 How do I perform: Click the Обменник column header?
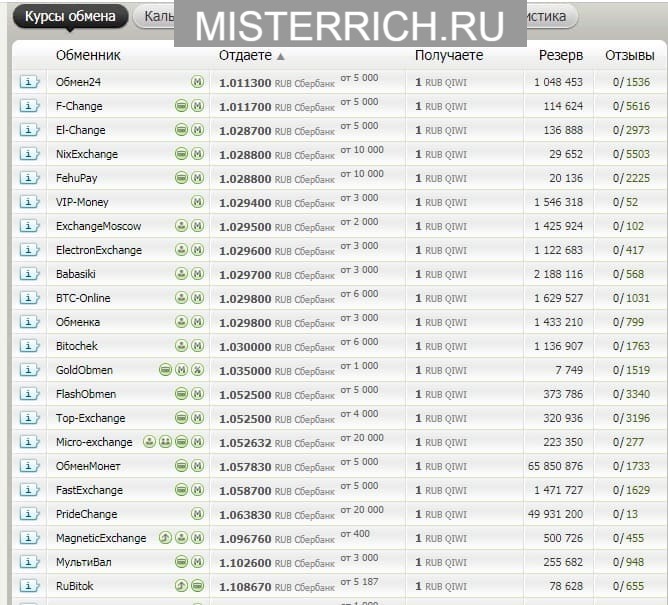tap(88, 56)
